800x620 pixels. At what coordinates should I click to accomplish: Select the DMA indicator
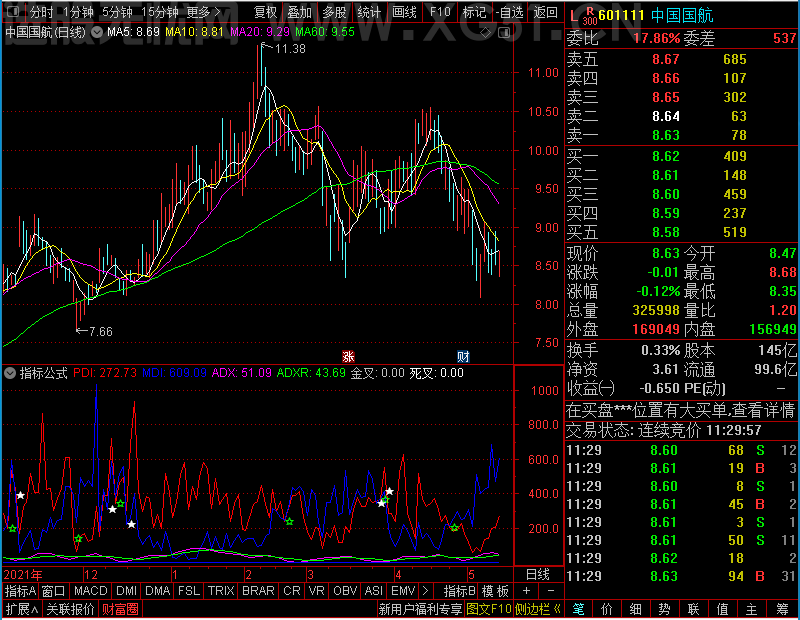(158, 591)
